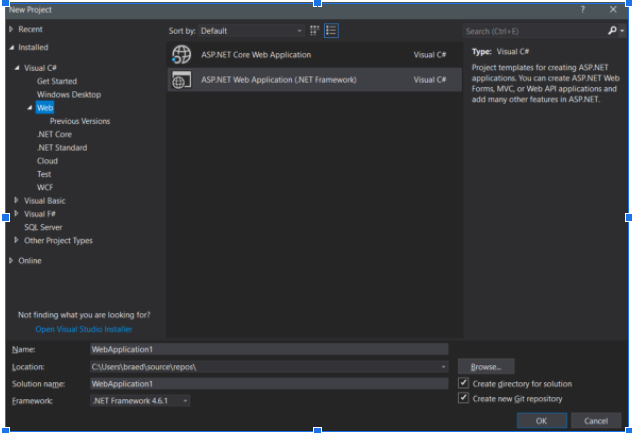
Task: Click the OK button
Action: (x=542, y=421)
